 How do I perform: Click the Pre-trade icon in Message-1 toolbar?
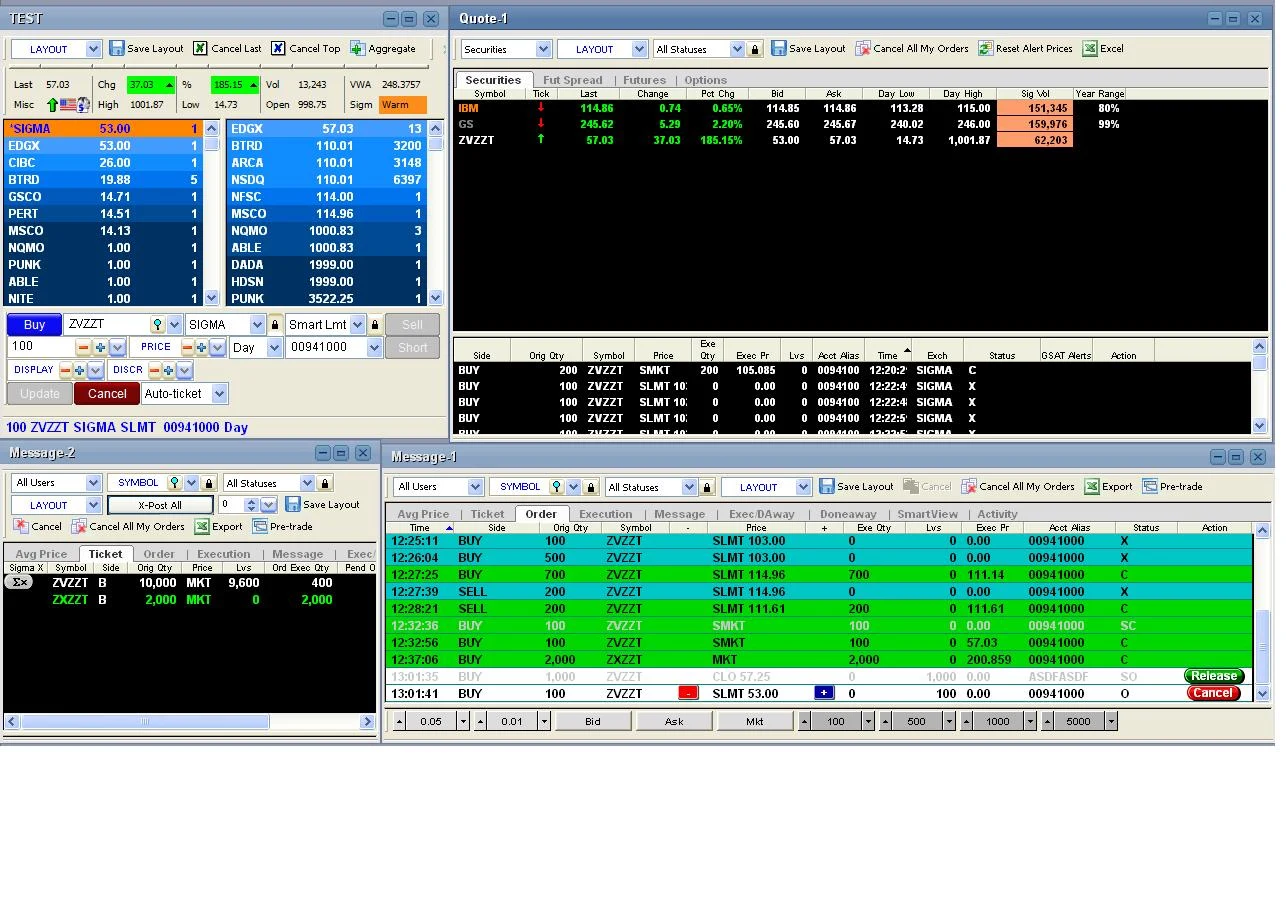(x=1150, y=487)
